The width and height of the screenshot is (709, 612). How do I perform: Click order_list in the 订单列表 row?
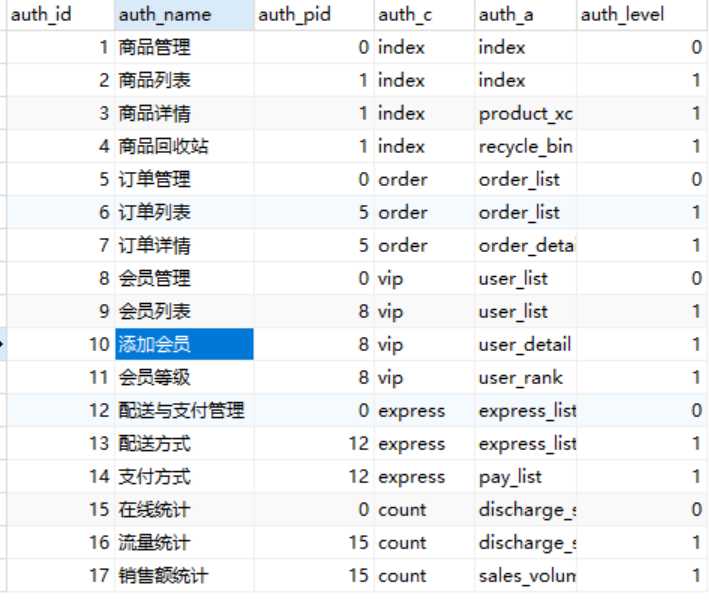click(519, 213)
